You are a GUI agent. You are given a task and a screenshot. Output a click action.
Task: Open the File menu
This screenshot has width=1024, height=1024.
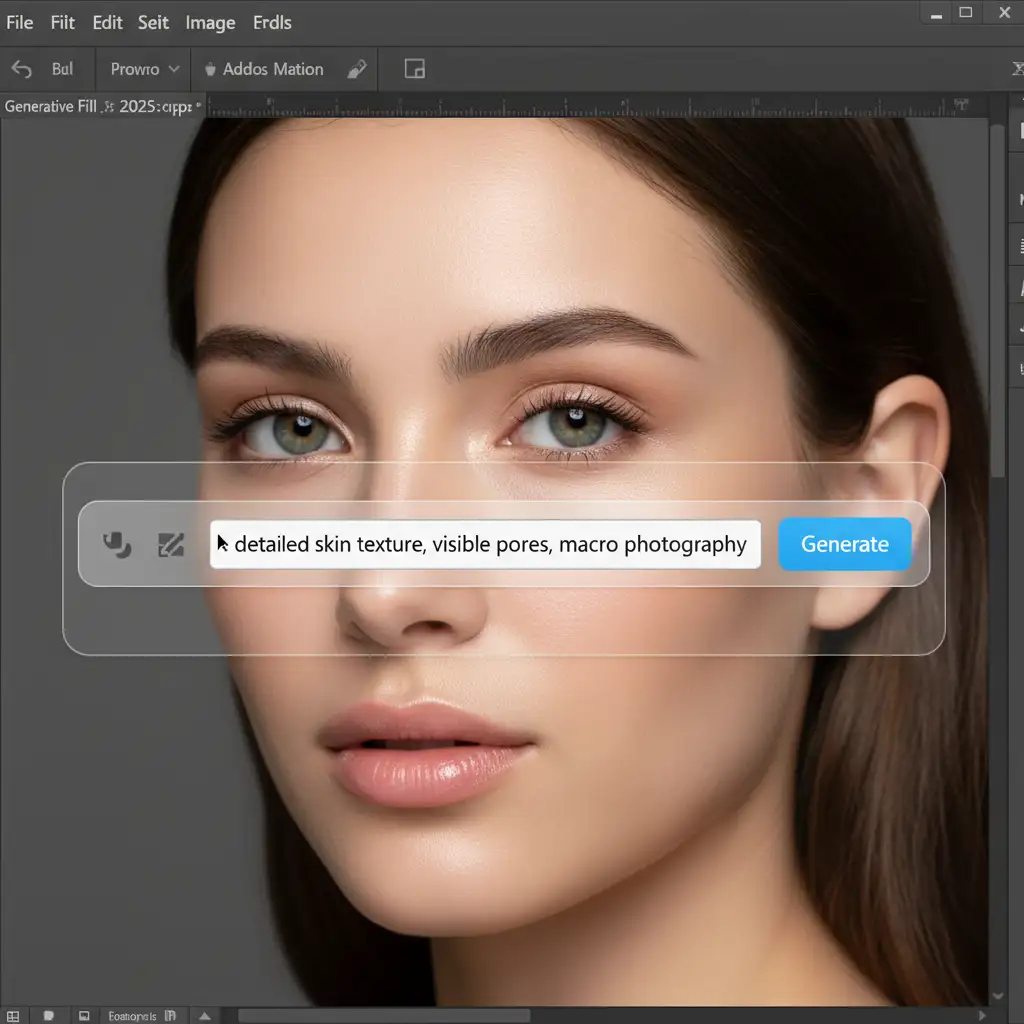pos(19,22)
